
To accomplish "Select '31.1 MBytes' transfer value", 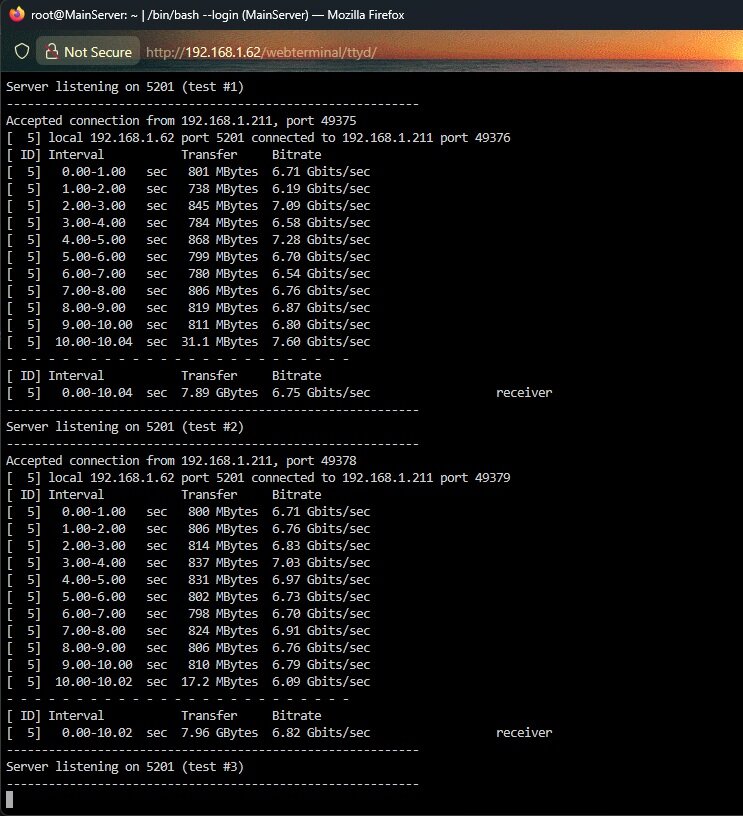I will pyautogui.click(x=220, y=342).
